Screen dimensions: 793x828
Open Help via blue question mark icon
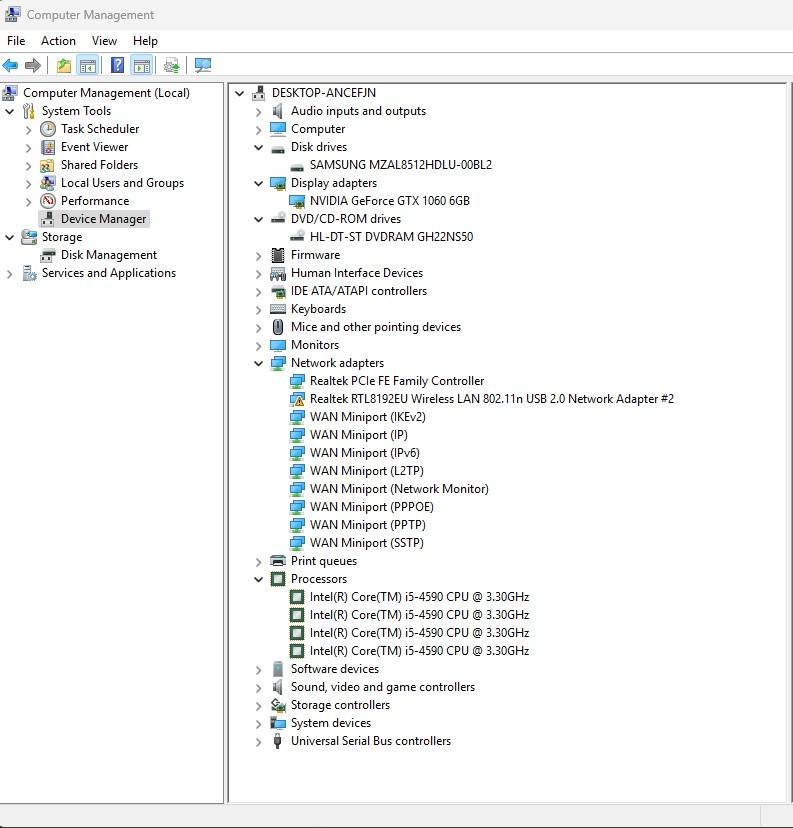117,66
